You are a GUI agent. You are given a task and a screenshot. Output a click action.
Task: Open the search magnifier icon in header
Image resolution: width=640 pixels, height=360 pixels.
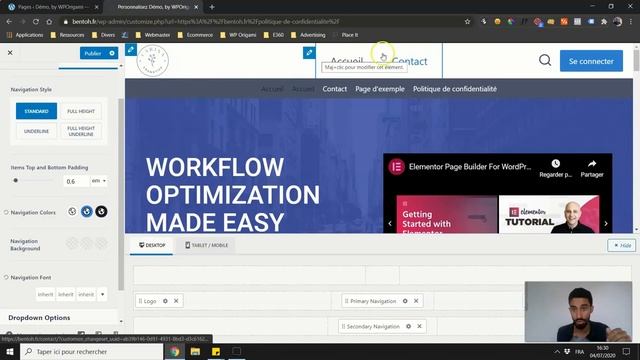click(545, 60)
